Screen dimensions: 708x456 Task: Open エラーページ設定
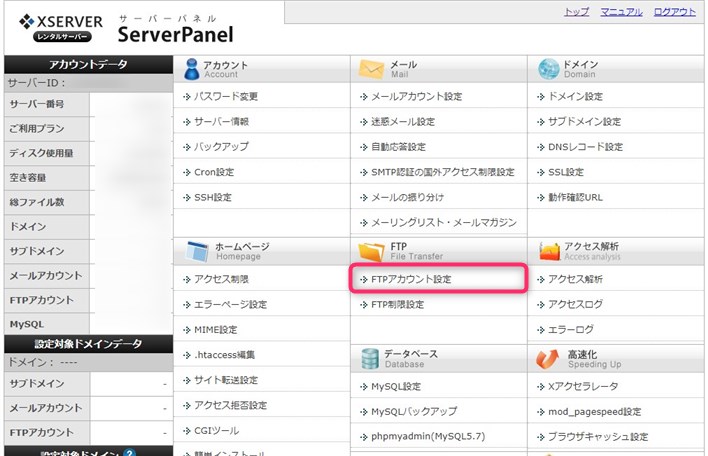click(x=230, y=304)
